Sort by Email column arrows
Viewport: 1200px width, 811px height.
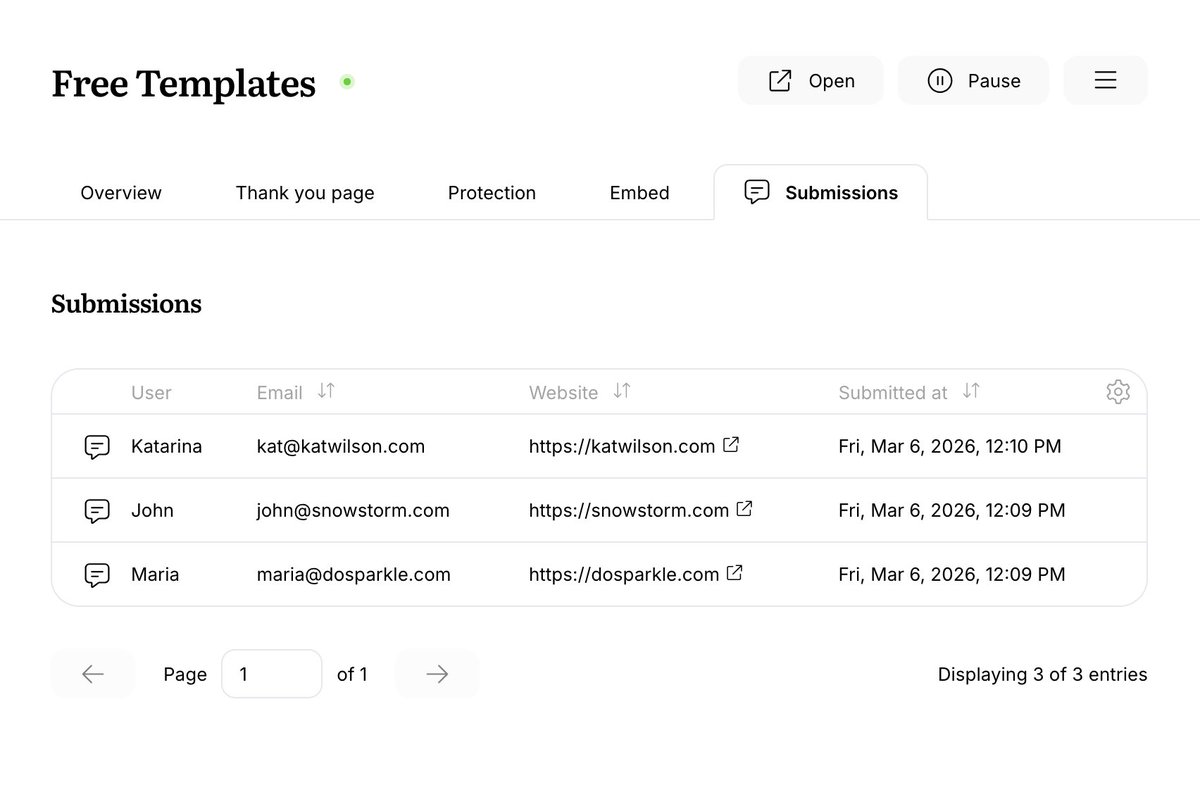pyautogui.click(x=326, y=391)
